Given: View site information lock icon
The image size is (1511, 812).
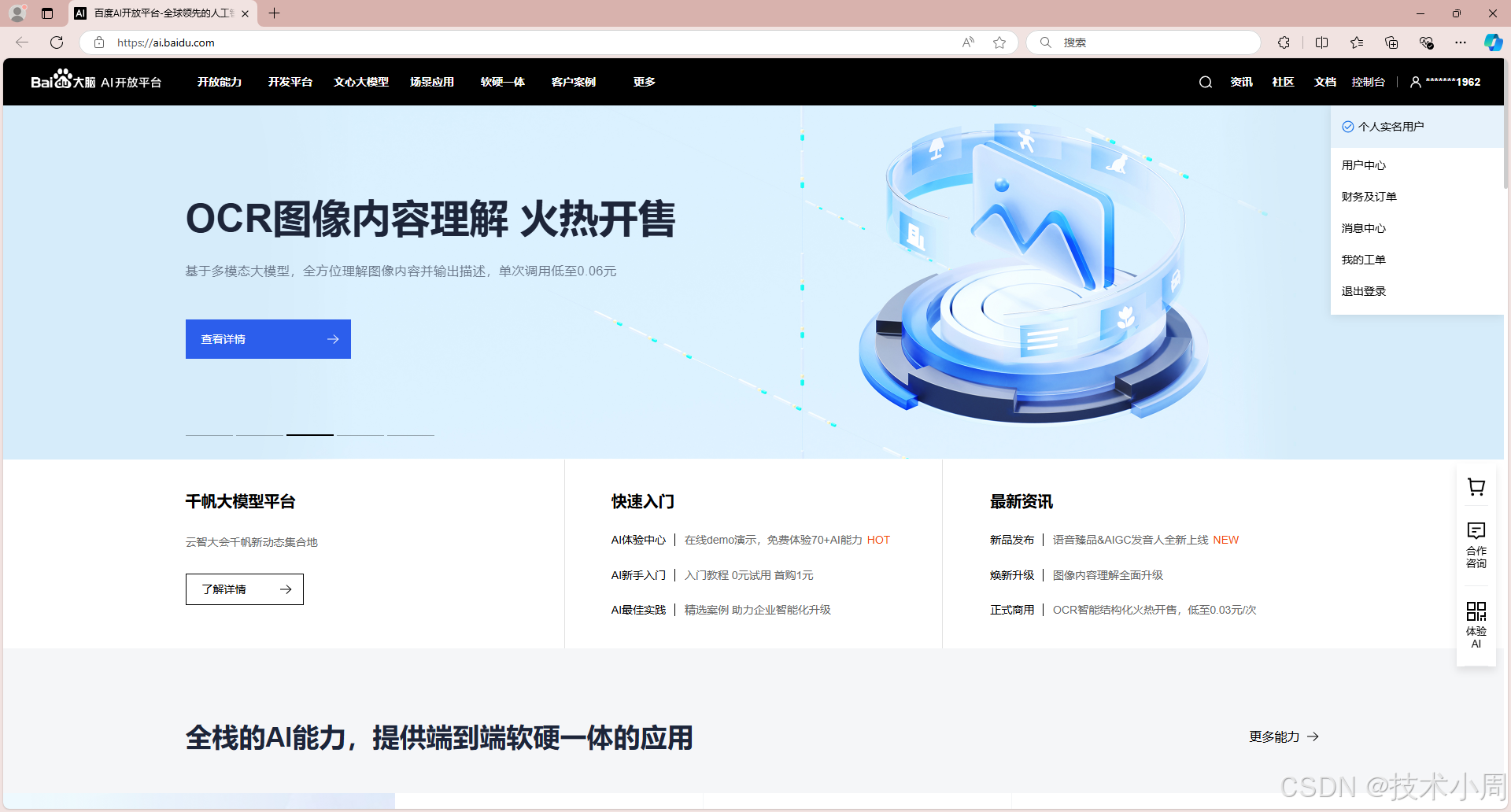Looking at the screenshot, I should [x=98, y=42].
